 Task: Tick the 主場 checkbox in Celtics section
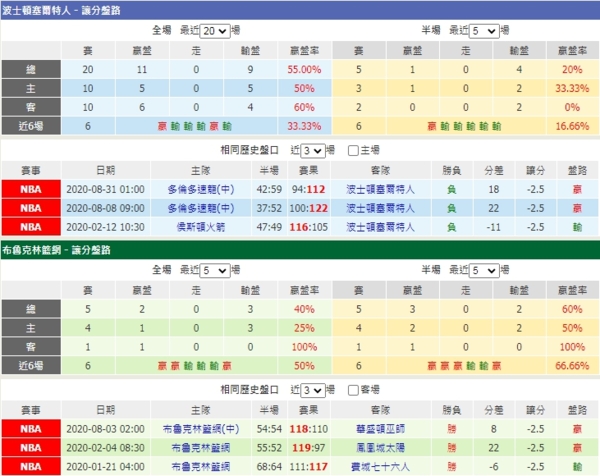click(x=353, y=151)
